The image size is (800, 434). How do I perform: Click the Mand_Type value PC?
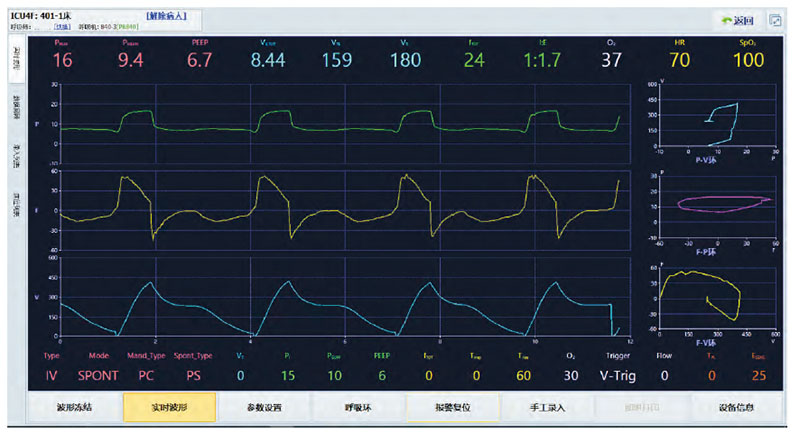coord(146,376)
